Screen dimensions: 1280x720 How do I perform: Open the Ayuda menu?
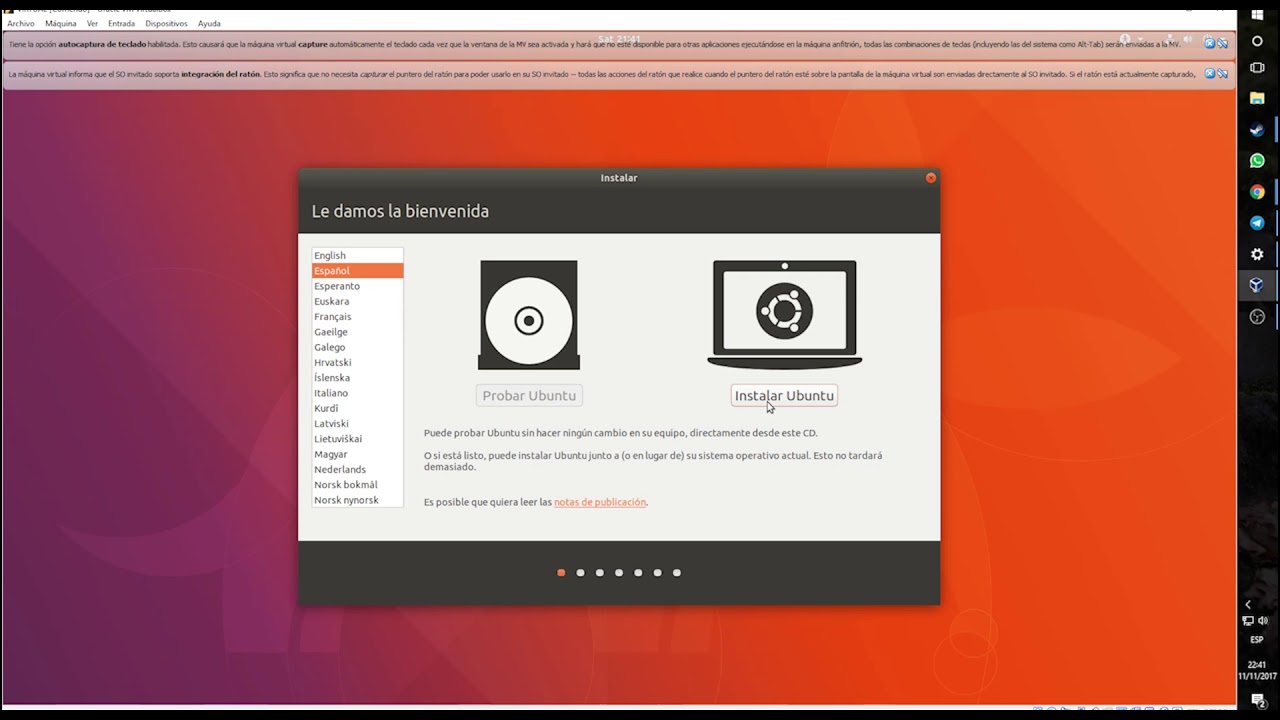tap(209, 23)
